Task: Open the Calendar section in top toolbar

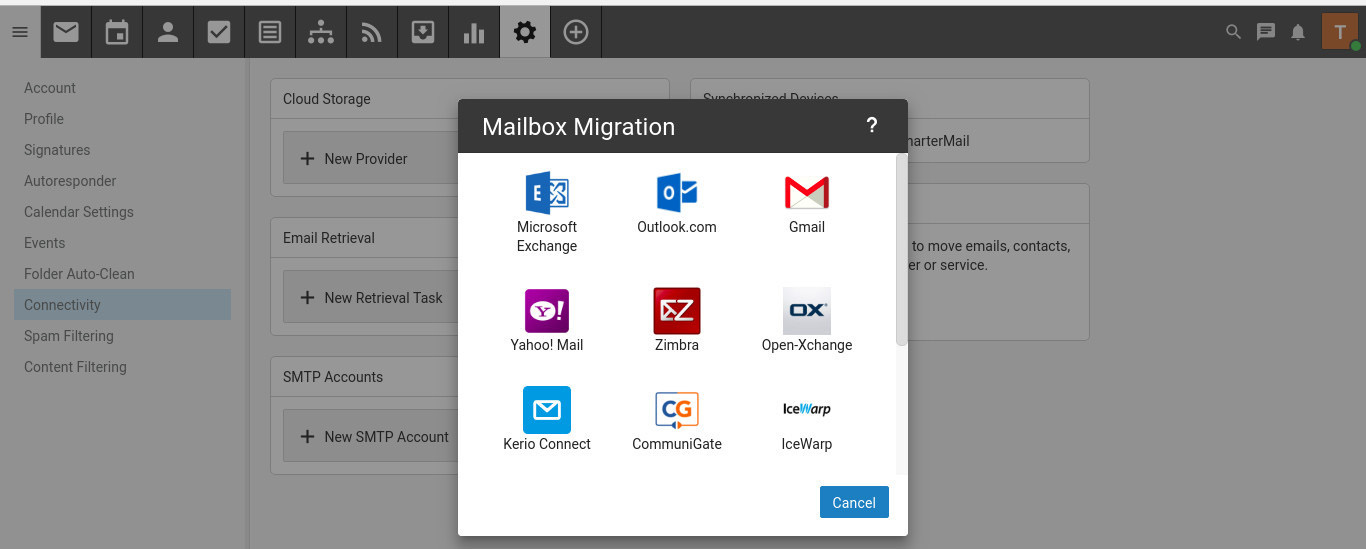Action: point(117,32)
